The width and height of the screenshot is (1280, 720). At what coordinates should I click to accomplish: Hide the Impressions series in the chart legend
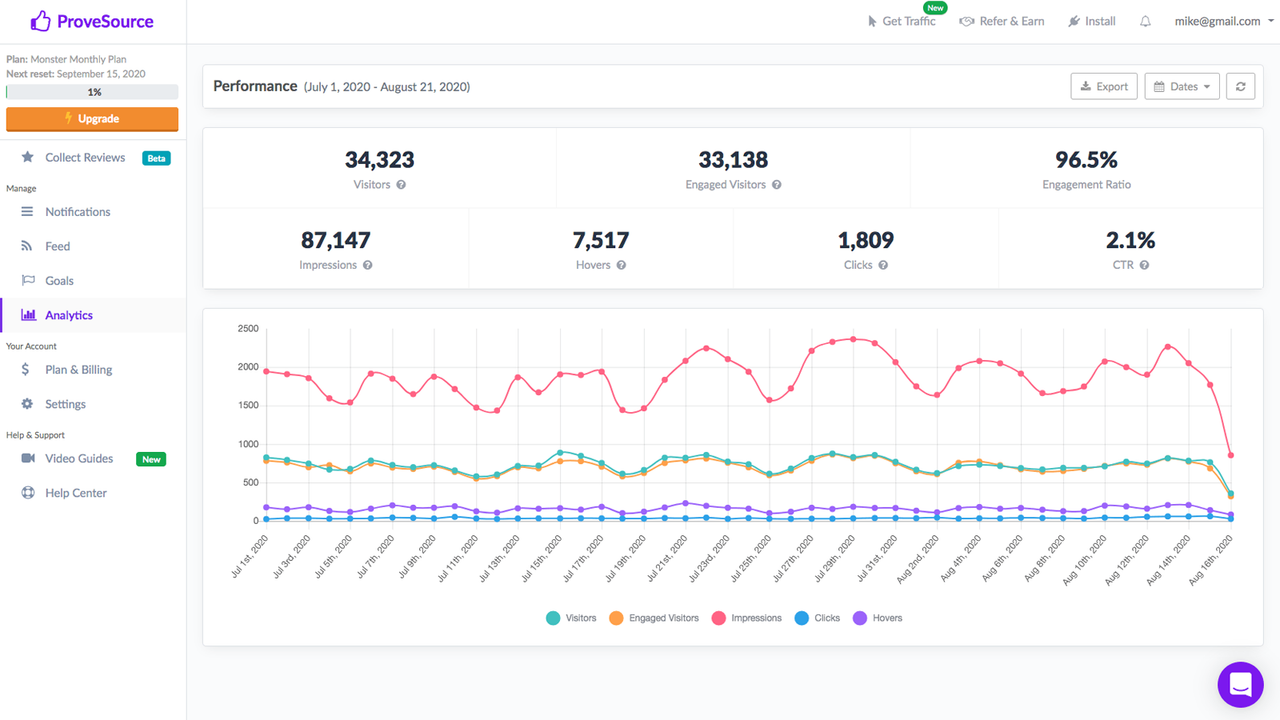pos(746,617)
